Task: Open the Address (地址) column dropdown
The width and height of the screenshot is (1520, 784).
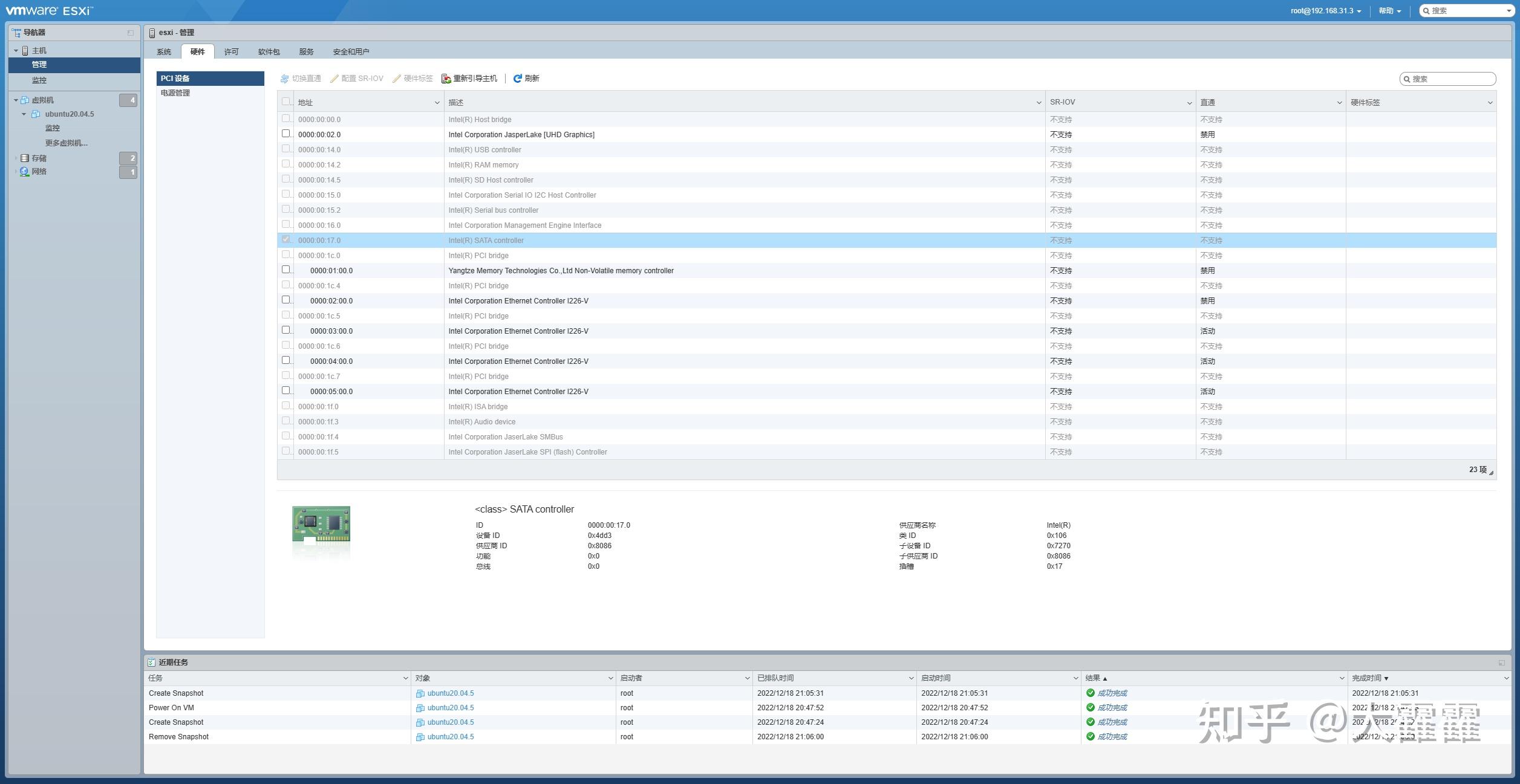Action: (x=437, y=103)
